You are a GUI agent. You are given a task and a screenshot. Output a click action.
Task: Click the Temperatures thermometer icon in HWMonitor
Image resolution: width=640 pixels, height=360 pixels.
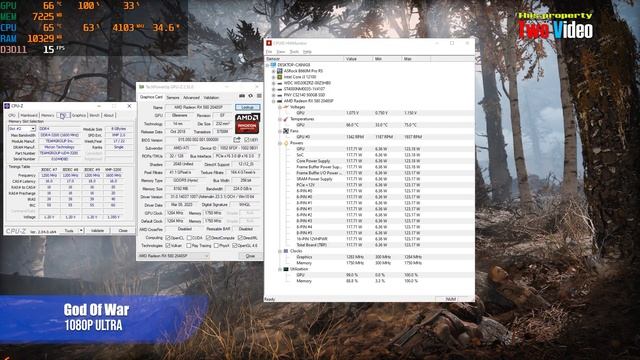pos(286,119)
